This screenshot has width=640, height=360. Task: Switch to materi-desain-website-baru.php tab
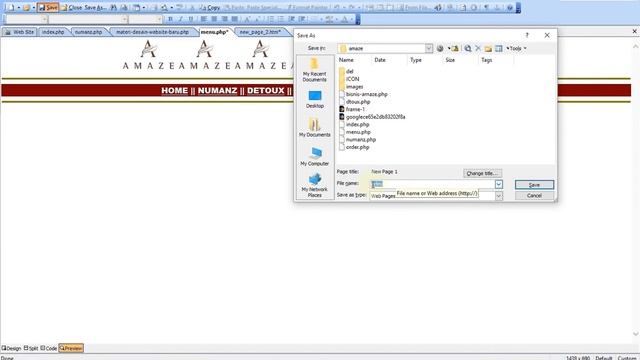tap(152, 32)
